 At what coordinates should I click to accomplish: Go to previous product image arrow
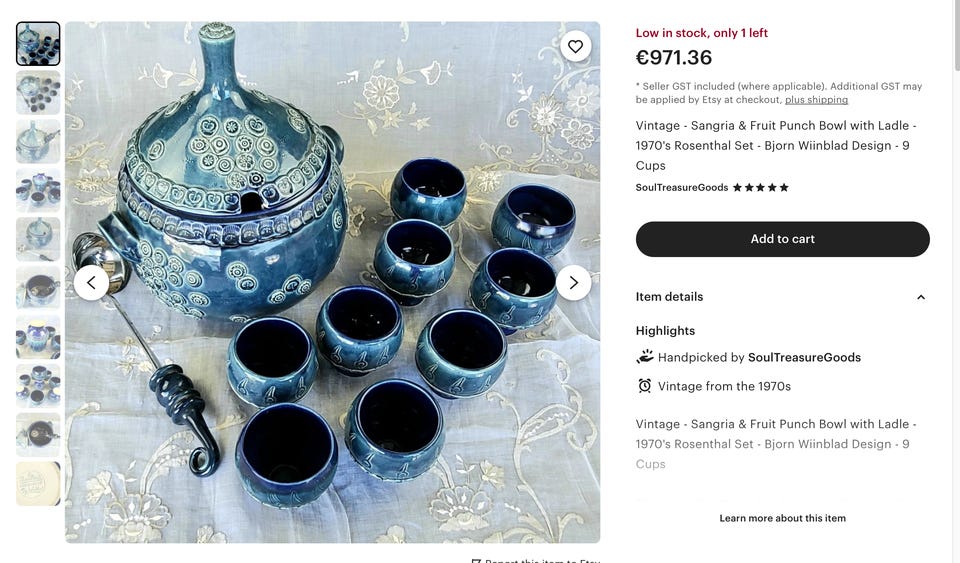[91, 283]
